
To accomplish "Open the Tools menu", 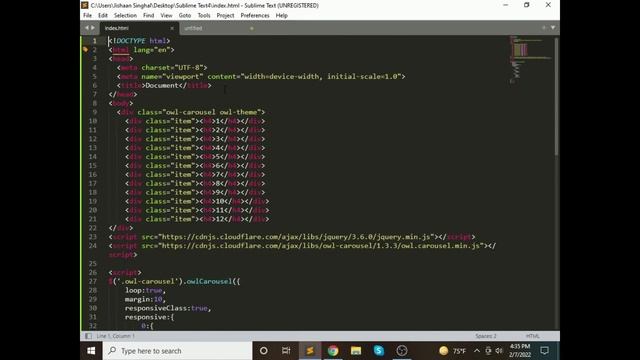I will pyautogui.click(x=204, y=16).
